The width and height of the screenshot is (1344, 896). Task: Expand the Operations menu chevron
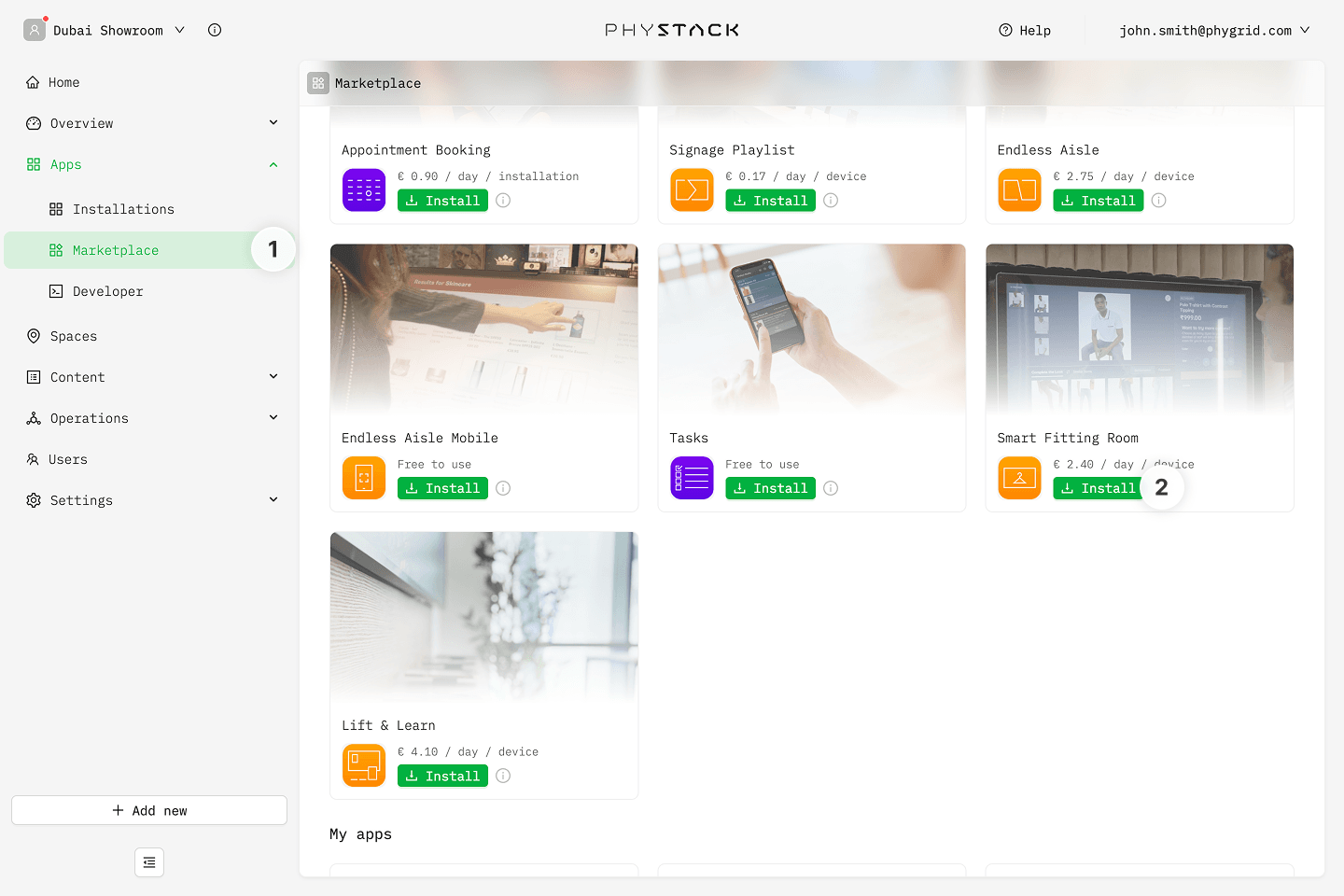pyautogui.click(x=273, y=417)
